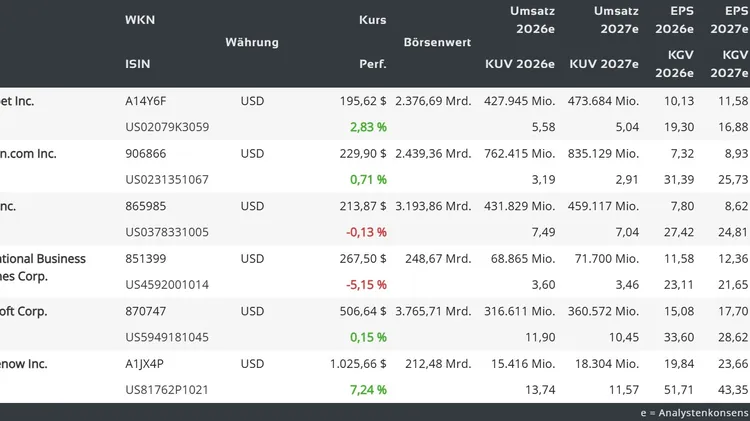Image resolution: width=750 pixels, height=421 pixels.
Task: Click the Börsenwert column header
Action: coord(437,42)
